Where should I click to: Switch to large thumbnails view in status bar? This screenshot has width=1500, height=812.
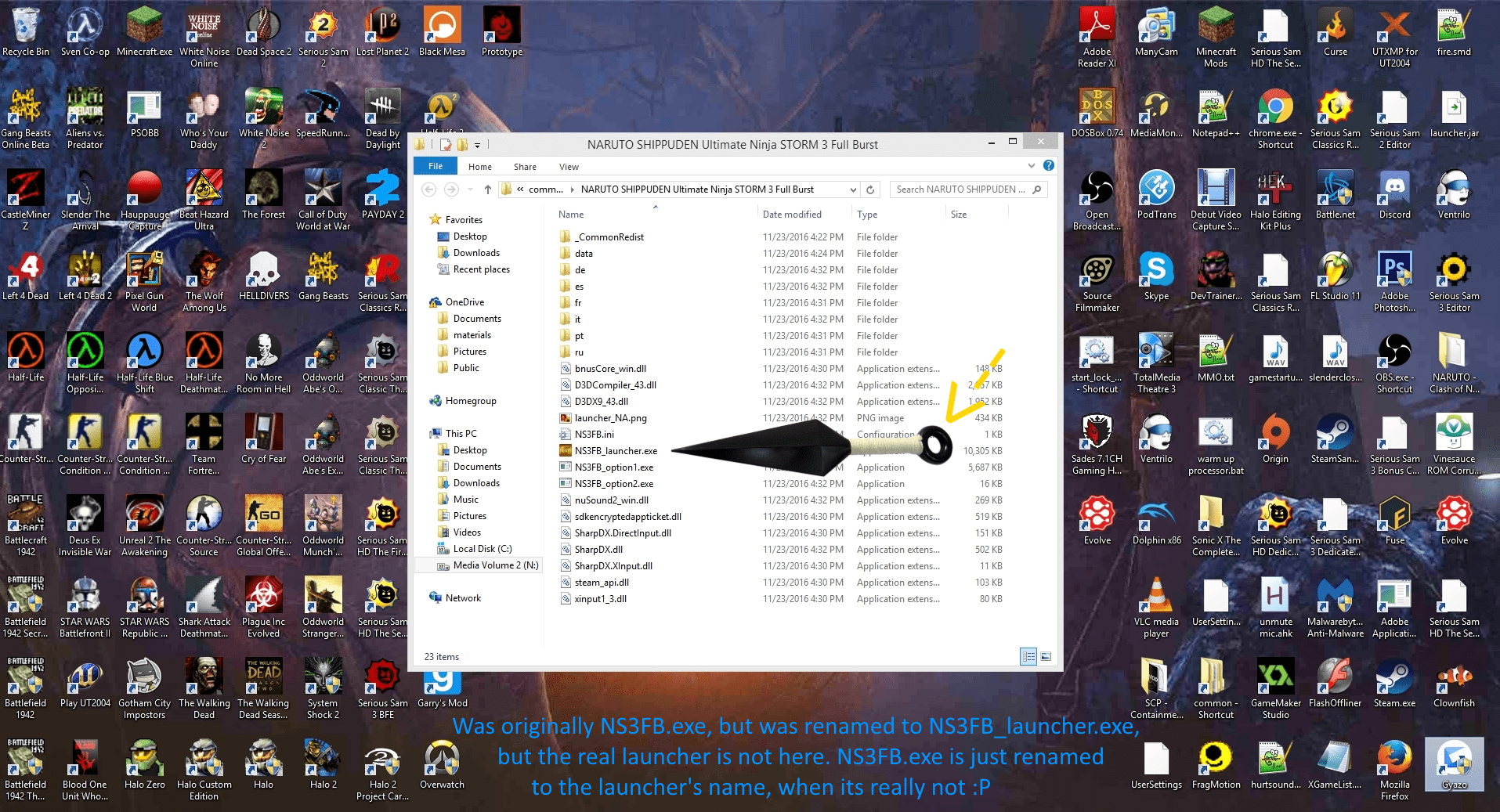[x=1046, y=656]
